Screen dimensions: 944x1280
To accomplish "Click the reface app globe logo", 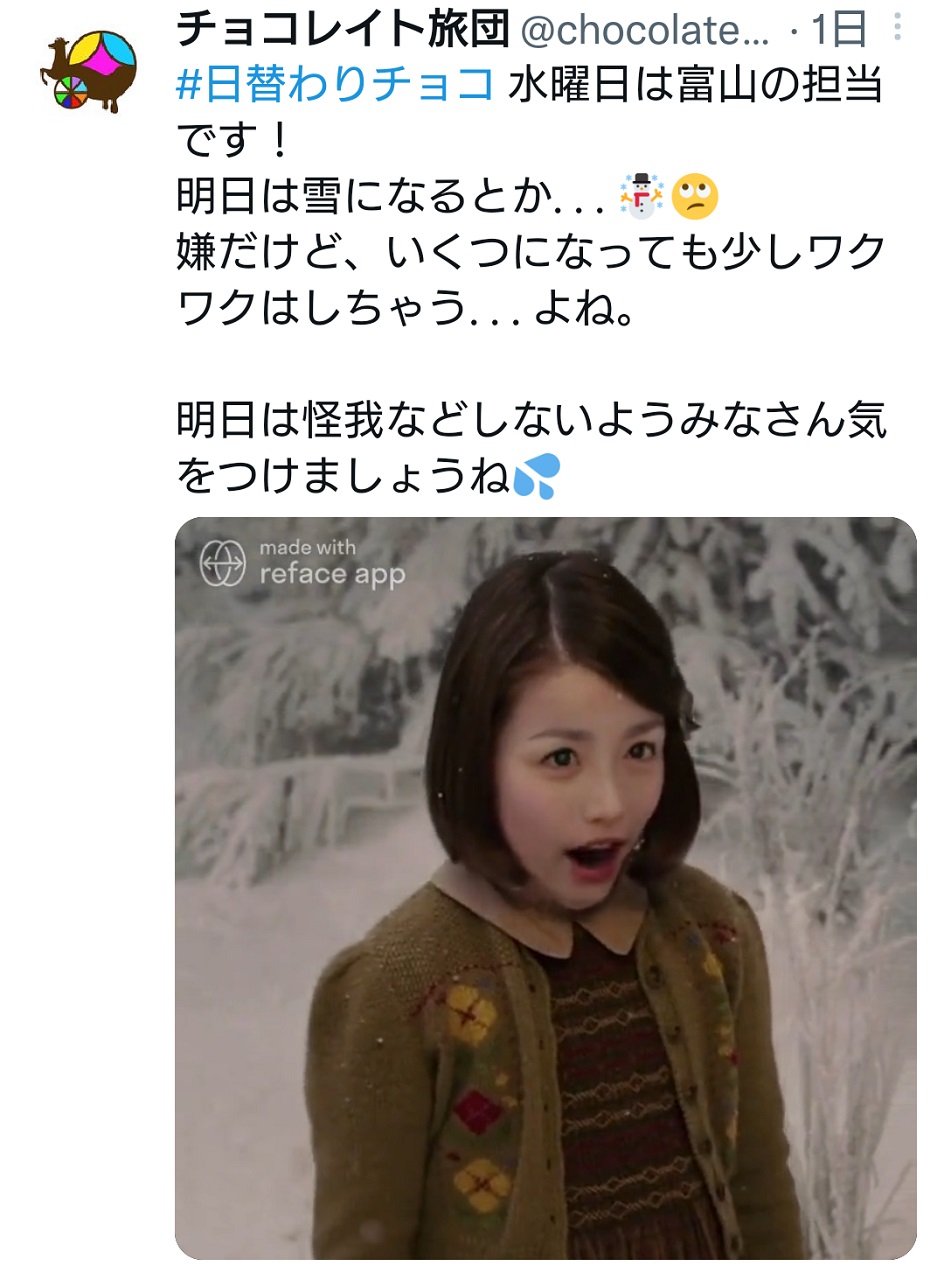I will point(222,563).
